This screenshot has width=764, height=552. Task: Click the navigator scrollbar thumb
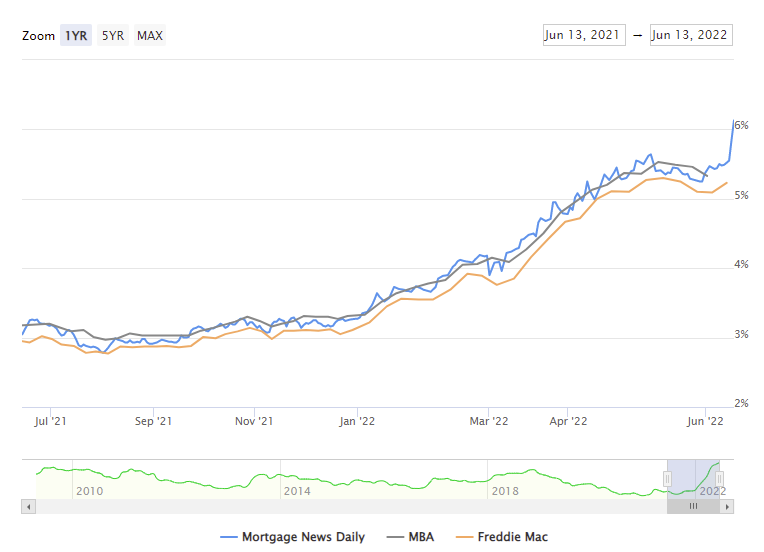693,507
